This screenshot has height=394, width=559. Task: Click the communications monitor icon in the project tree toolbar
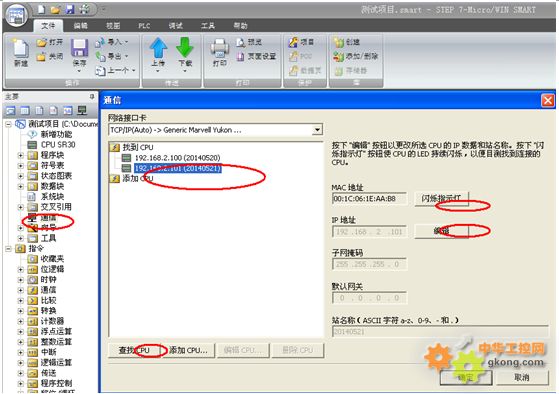(x=82, y=111)
